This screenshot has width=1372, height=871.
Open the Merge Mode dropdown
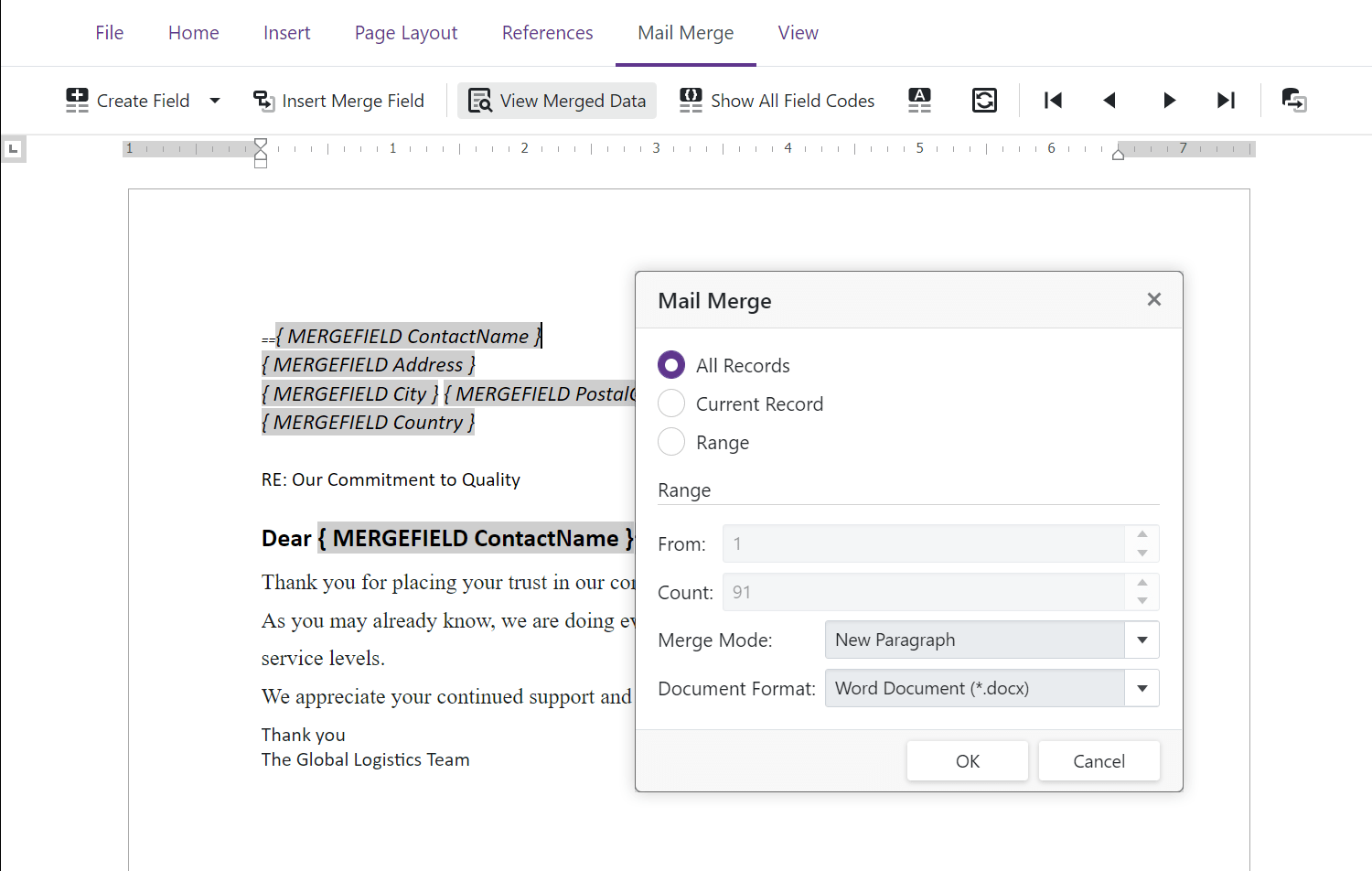(1142, 640)
